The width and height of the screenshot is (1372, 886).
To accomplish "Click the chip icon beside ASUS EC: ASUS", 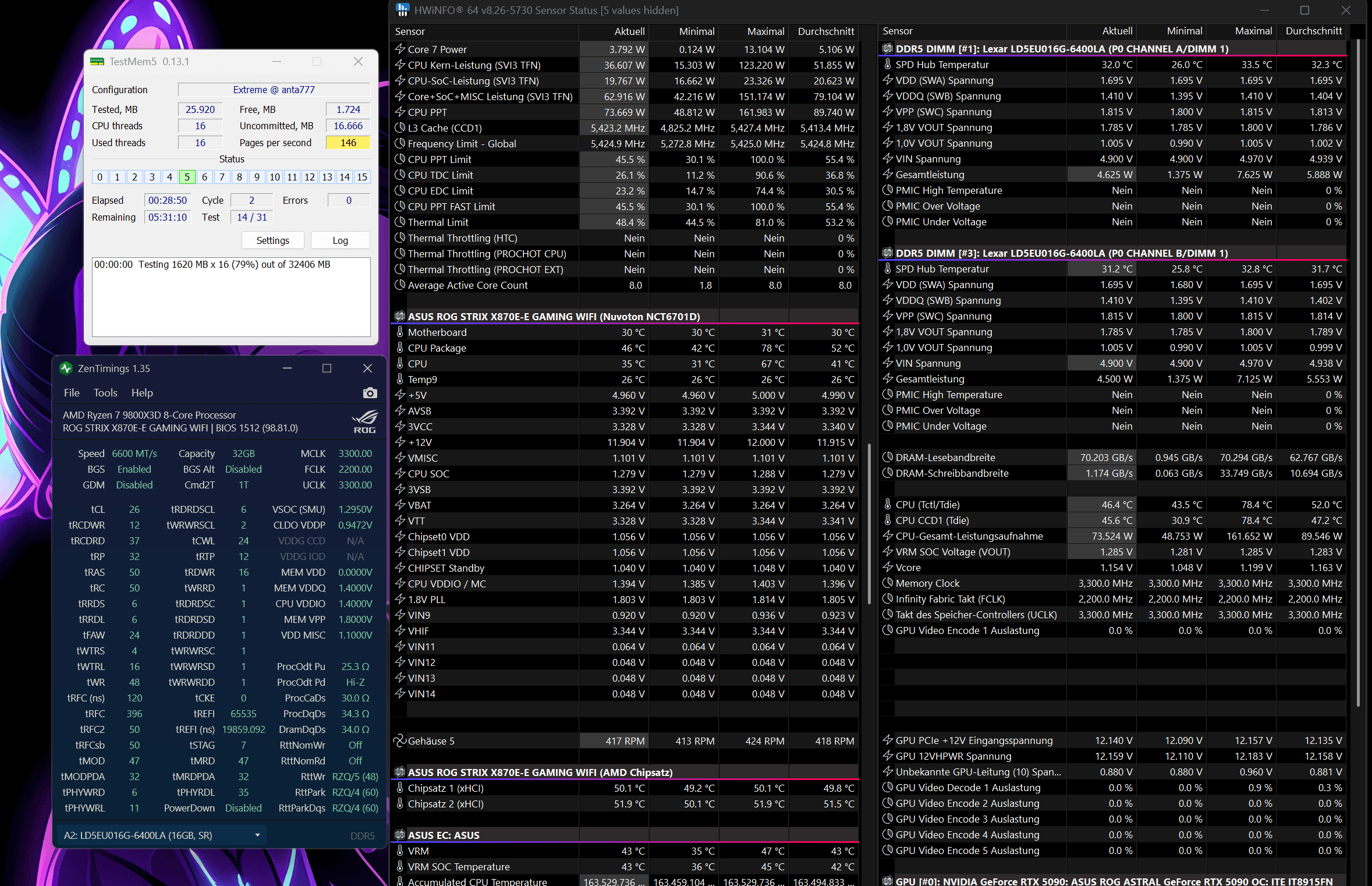I will click(400, 835).
